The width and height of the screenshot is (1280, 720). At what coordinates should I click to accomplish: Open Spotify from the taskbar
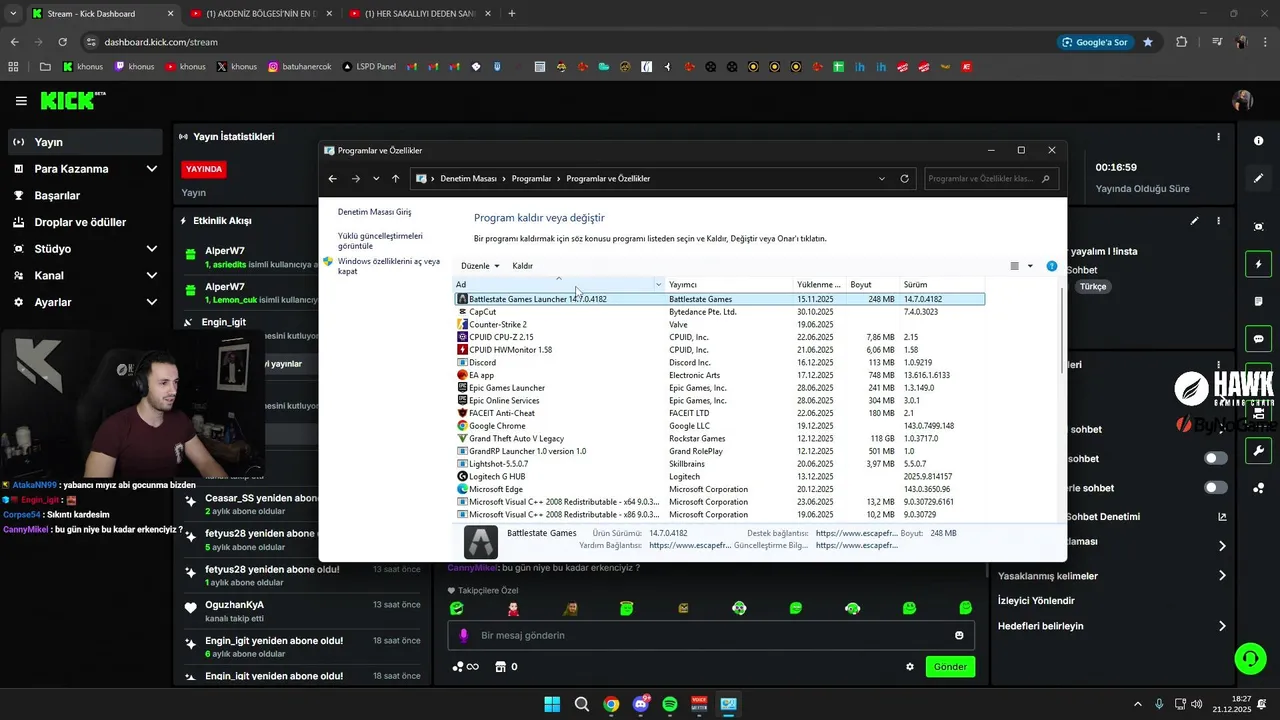point(670,704)
